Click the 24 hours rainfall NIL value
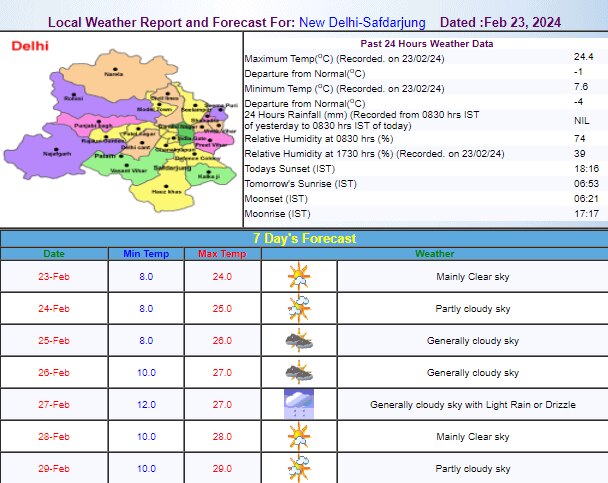Viewport: 608px width, 483px height. pos(582,121)
